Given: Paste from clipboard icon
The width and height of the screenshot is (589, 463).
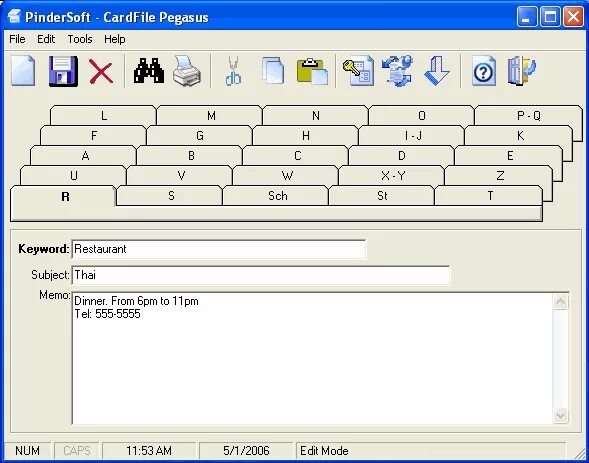Looking at the screenshot, I should [312, 71].
